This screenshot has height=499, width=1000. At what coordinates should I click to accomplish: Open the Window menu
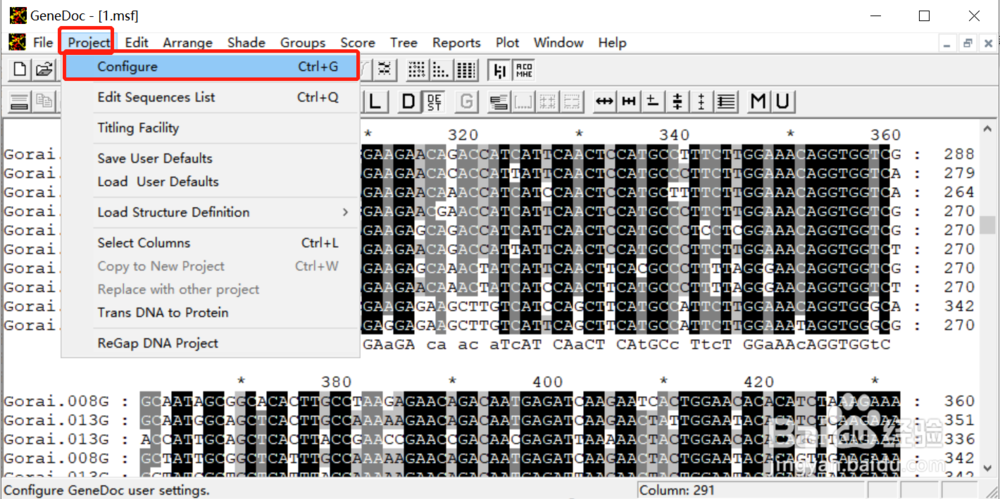coord(559,43)
